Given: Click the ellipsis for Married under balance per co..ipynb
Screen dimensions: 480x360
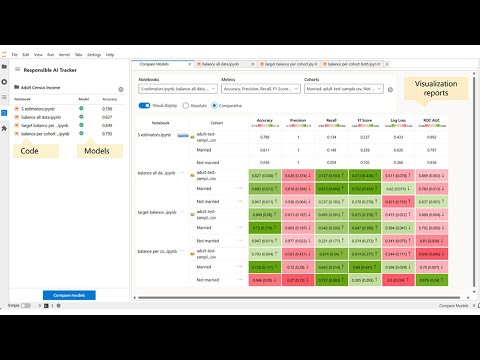Looking at the screenshot, I should (x=240, y=266).
